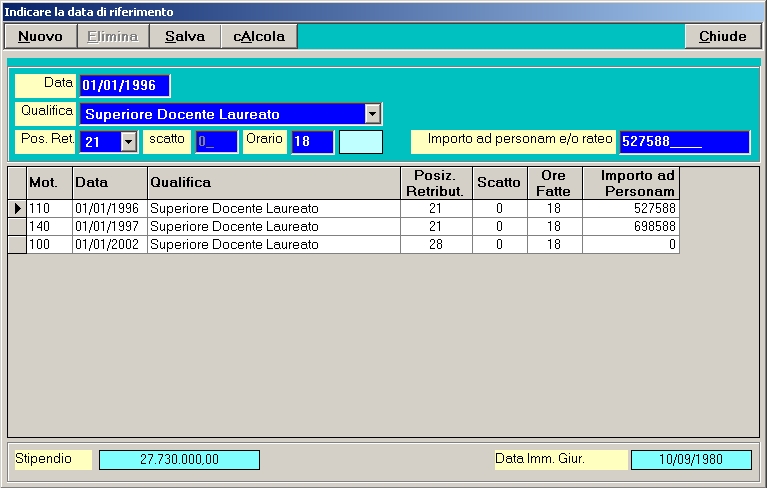767x488 pixels.
Task: Click the Mot. column header
Action: coord(49,183)
